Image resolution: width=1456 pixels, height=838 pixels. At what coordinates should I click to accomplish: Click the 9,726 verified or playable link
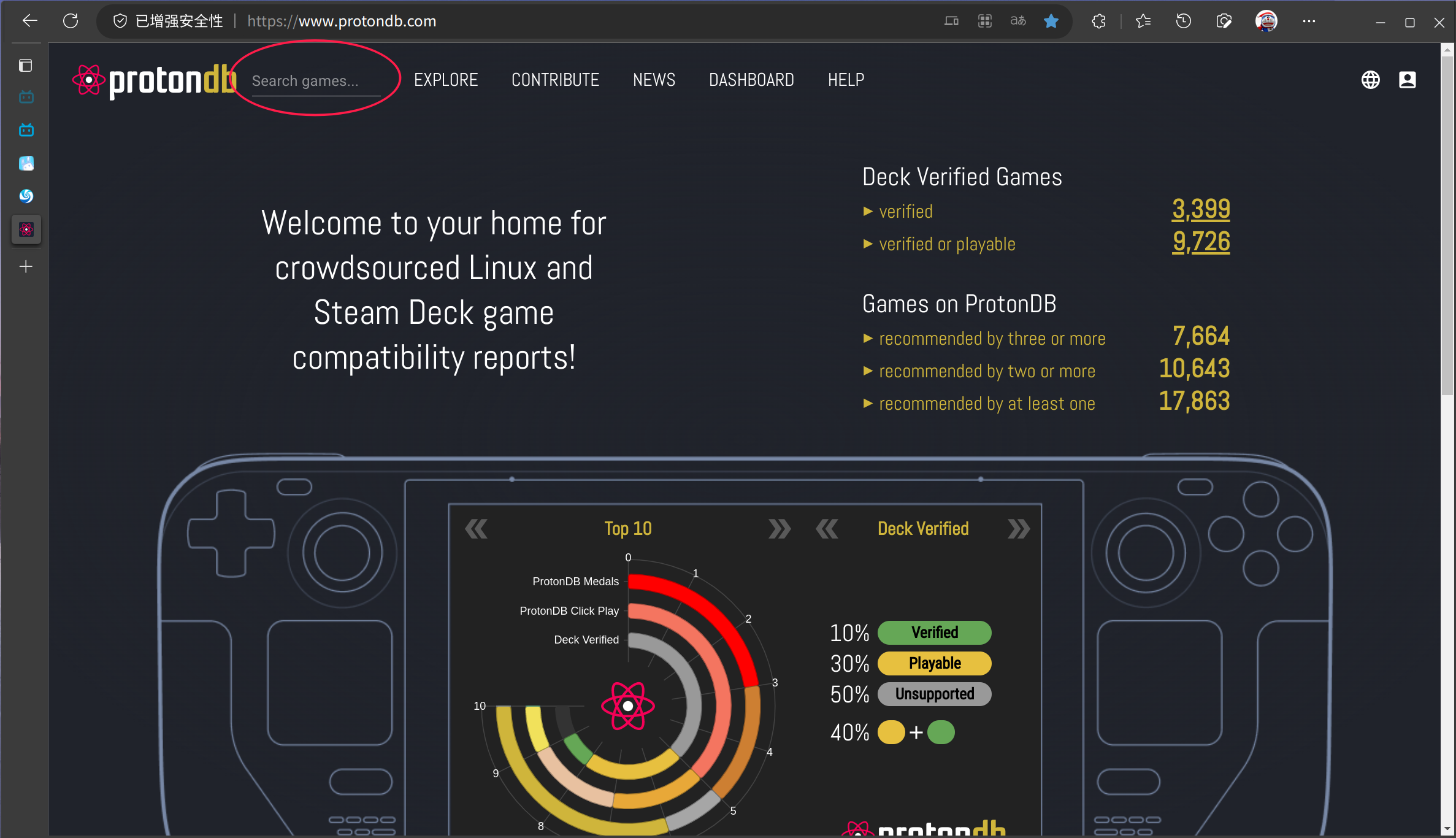pyautogui.click(x=1200, y=242)
